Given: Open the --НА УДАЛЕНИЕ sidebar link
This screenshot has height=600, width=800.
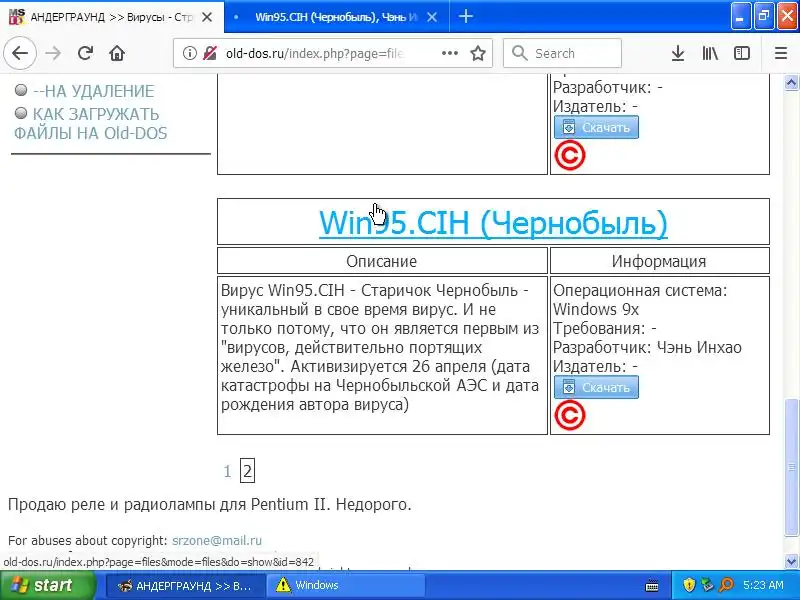Looking at the screenshot, I should coord(93,91).
